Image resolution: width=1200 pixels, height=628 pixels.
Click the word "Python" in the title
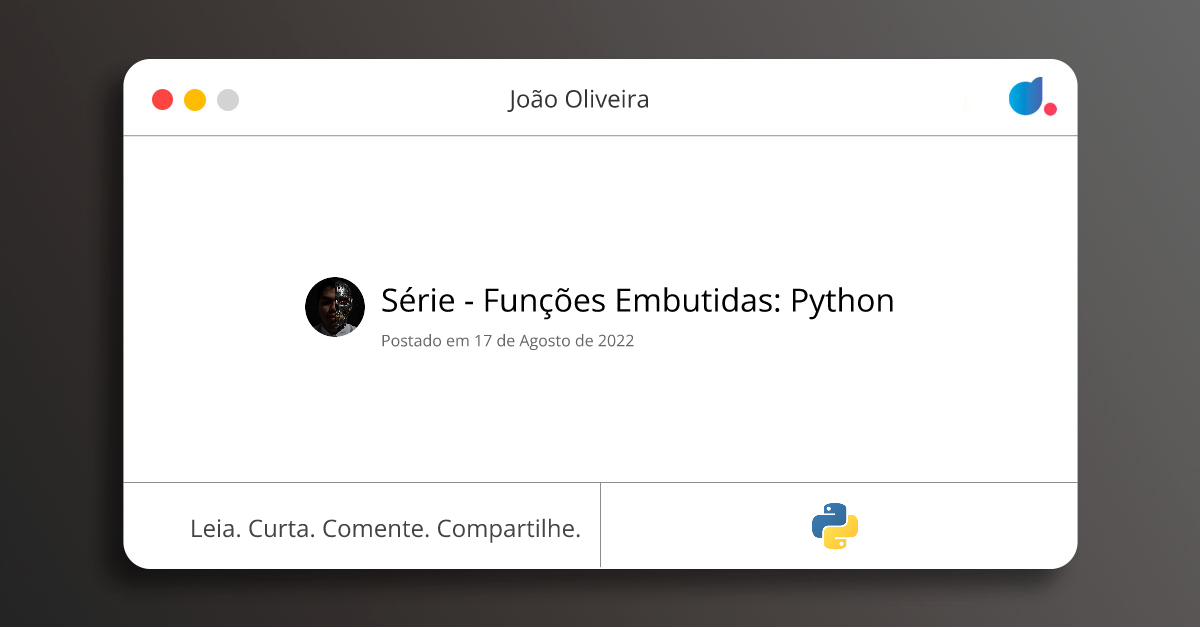tap(842, 301)
